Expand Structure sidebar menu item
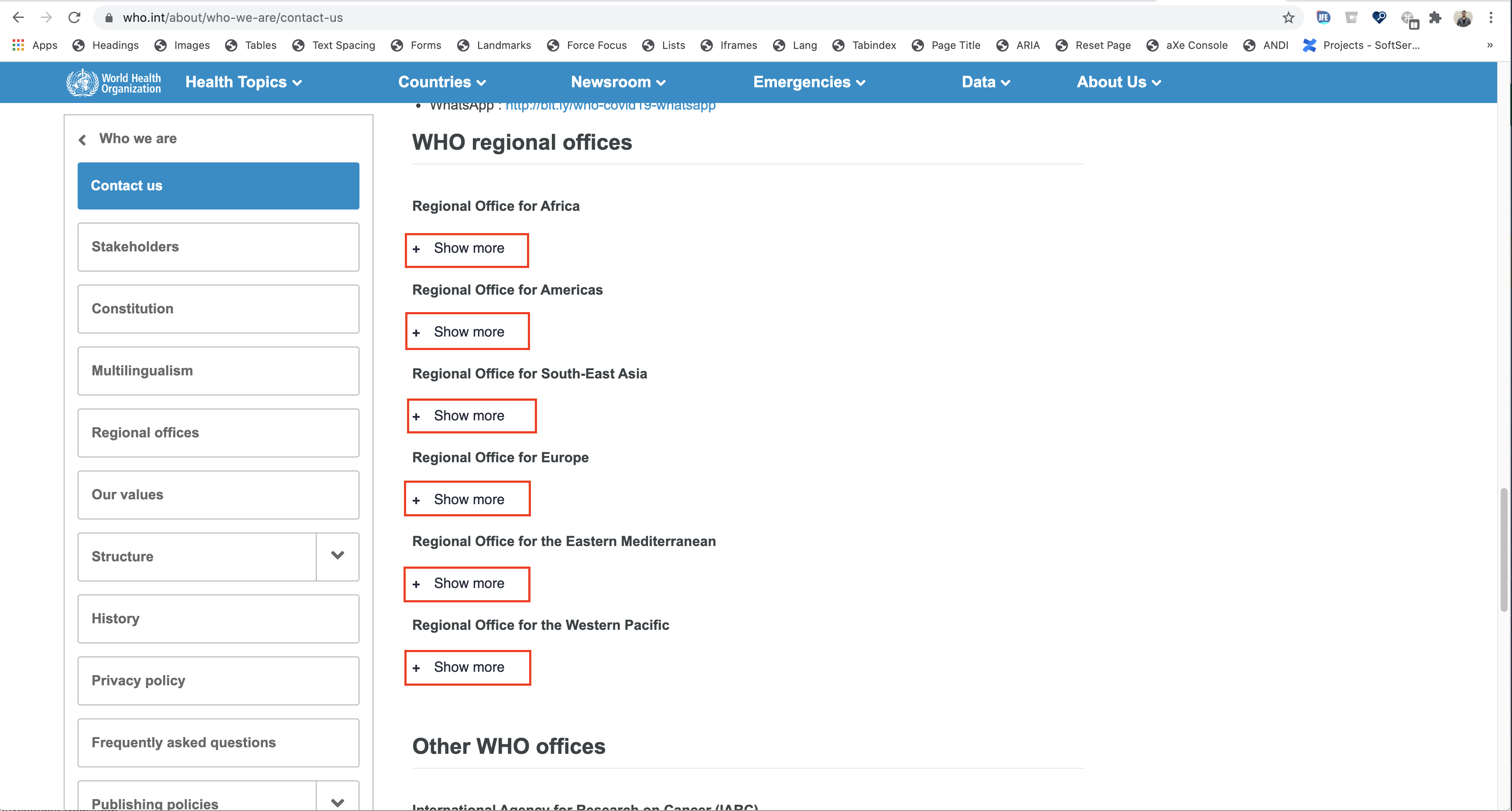The height and width of the screenshot is (811, 1512). coord(337,556)
